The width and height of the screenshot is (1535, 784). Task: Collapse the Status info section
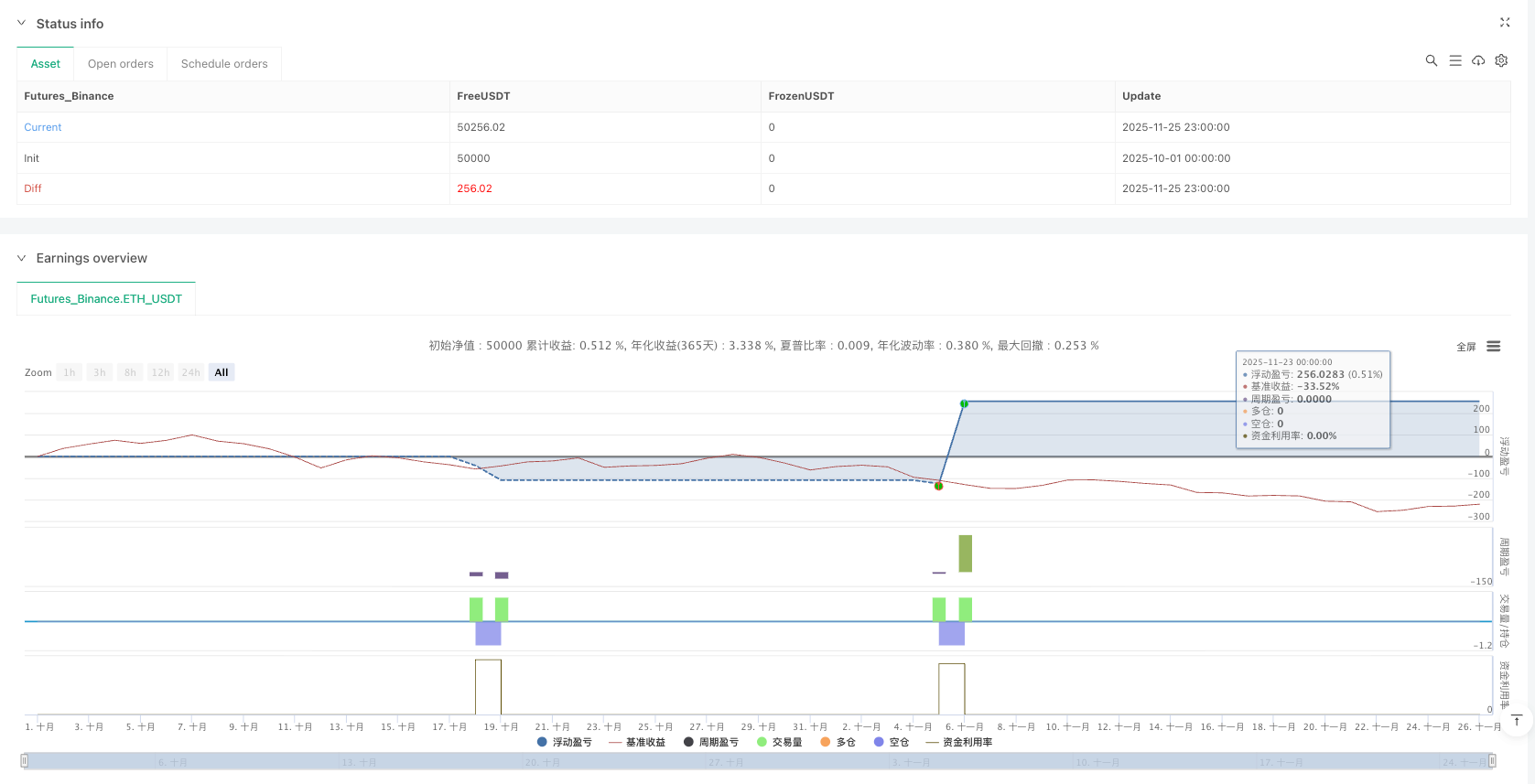[22, 24]
